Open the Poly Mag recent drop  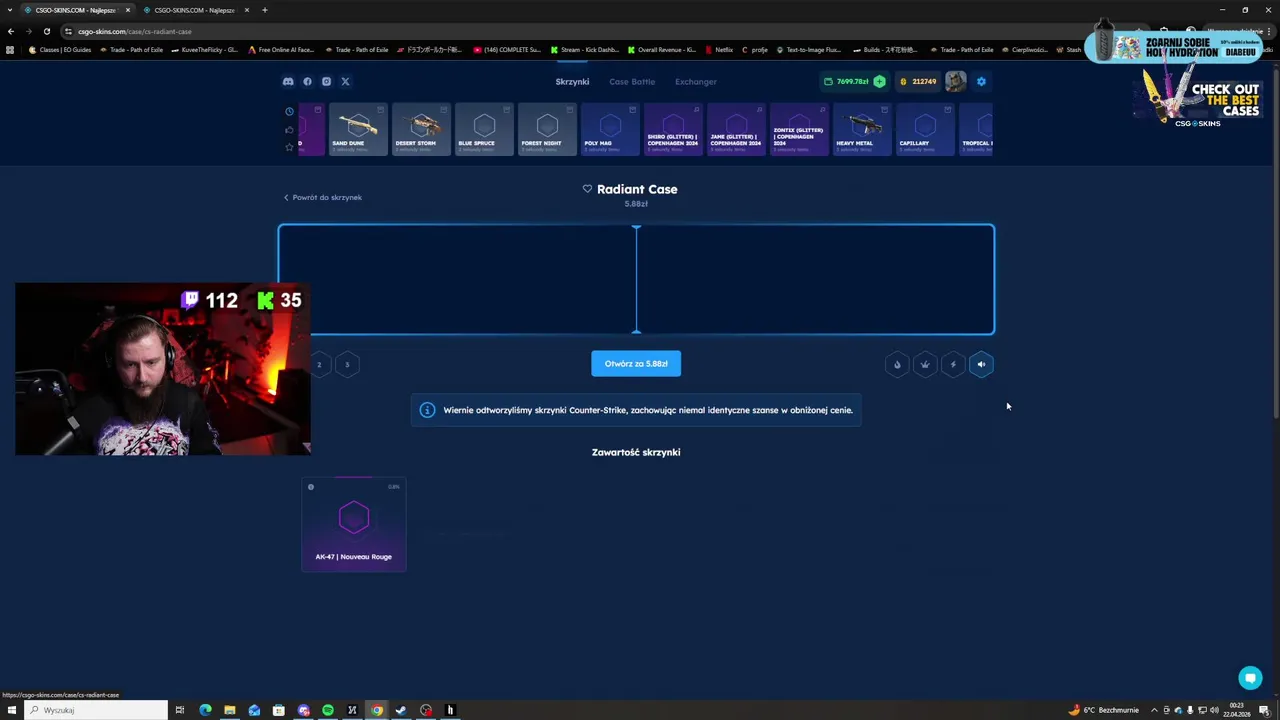[x=610, y=129]
